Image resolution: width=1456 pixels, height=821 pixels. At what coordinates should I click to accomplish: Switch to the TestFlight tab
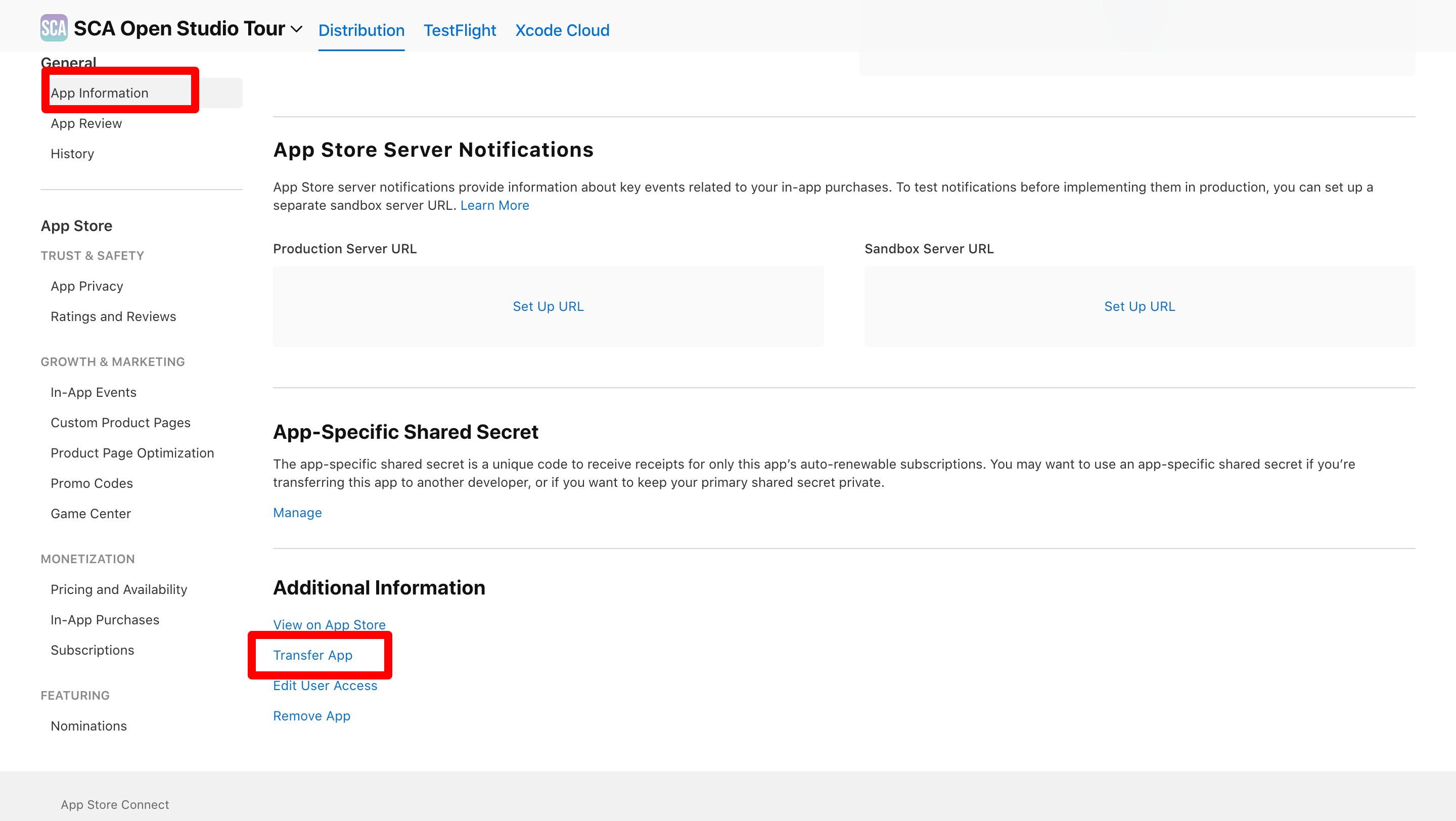coord(460,30)
